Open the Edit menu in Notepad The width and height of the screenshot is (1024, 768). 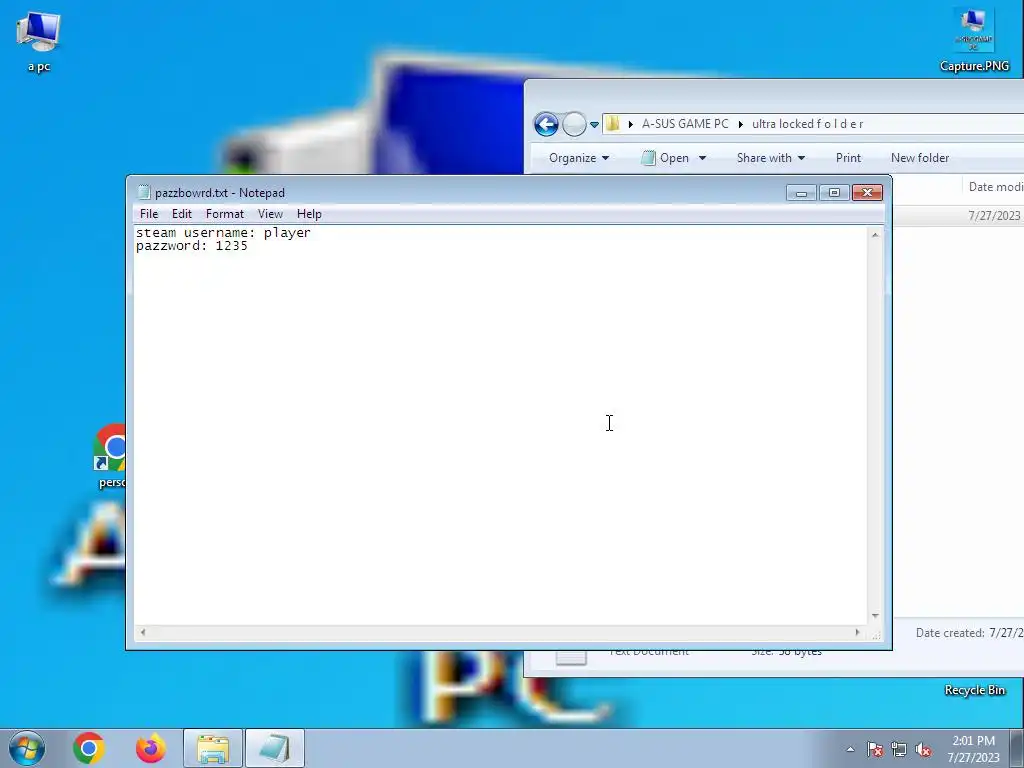[182, 214]
